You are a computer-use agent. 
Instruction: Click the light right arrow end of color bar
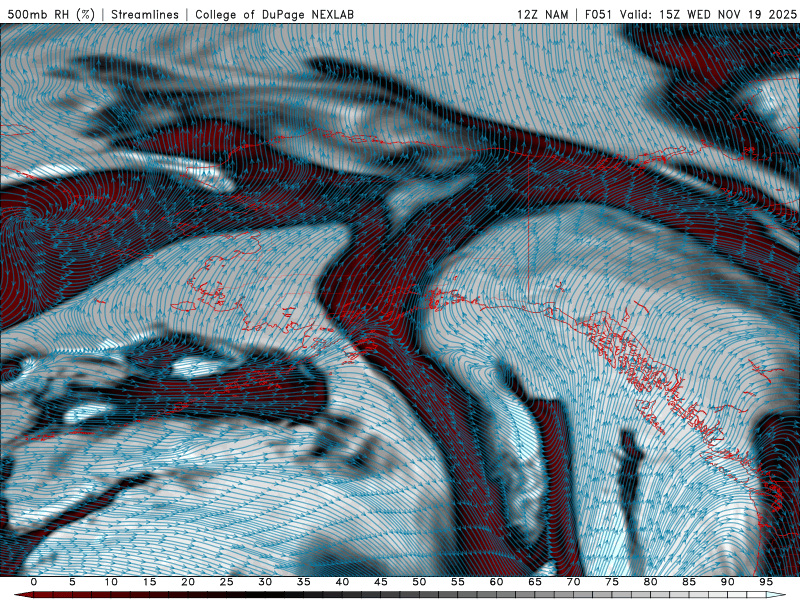tap(776, 595)
